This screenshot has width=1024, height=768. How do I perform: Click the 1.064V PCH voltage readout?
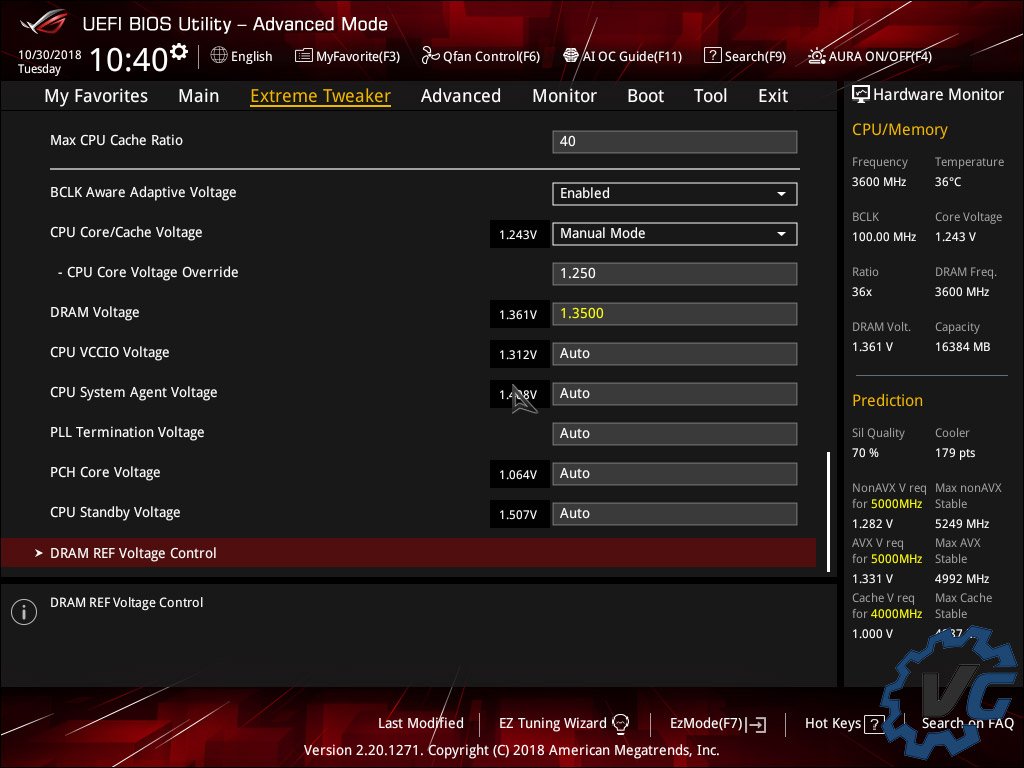click(x=518, y=474)
